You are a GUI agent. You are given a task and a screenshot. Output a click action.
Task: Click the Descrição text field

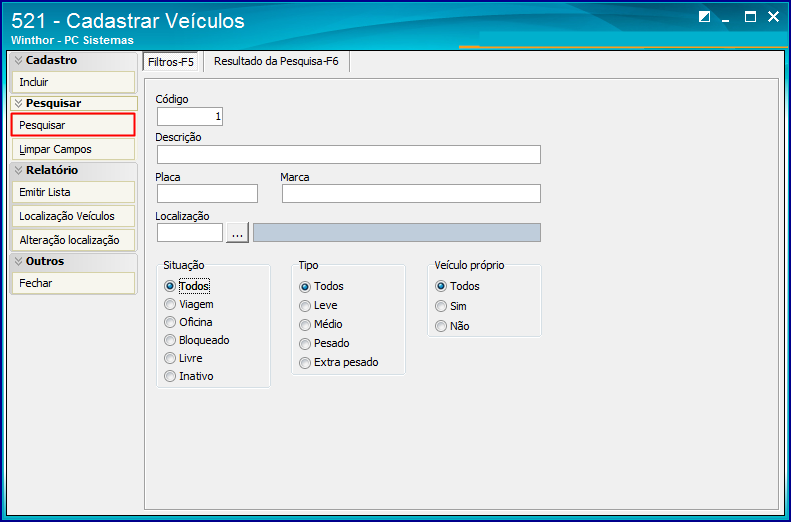[349, 154]
